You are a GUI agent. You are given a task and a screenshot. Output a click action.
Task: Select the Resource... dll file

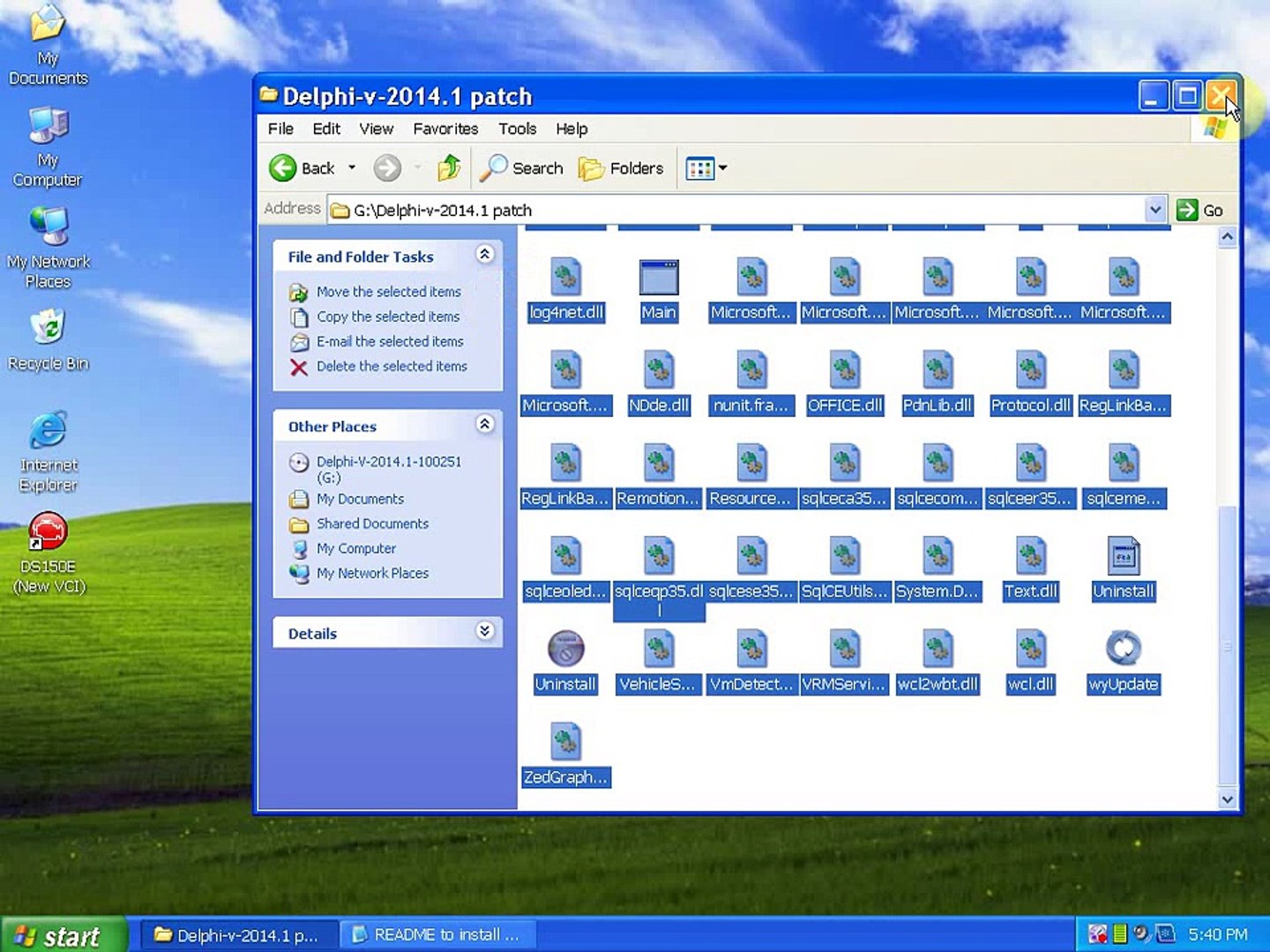coord(751,475)
